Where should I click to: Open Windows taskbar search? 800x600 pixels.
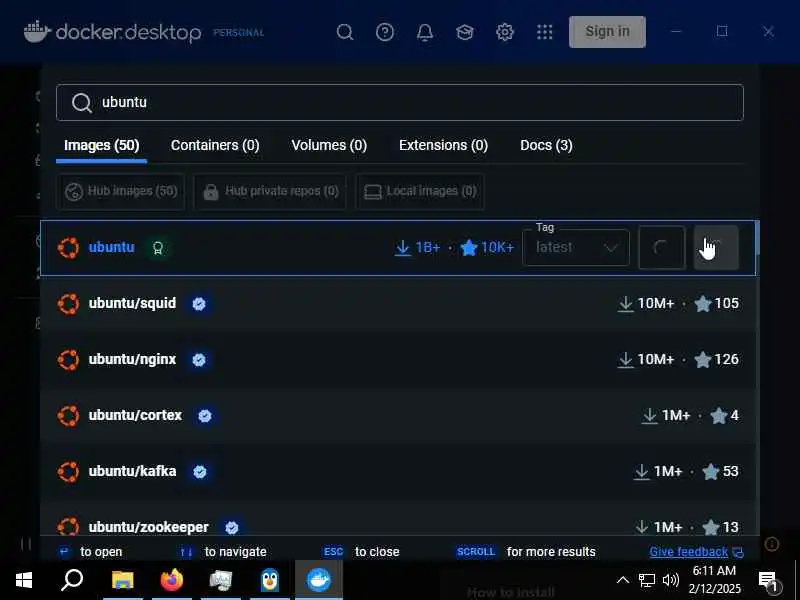72,580
